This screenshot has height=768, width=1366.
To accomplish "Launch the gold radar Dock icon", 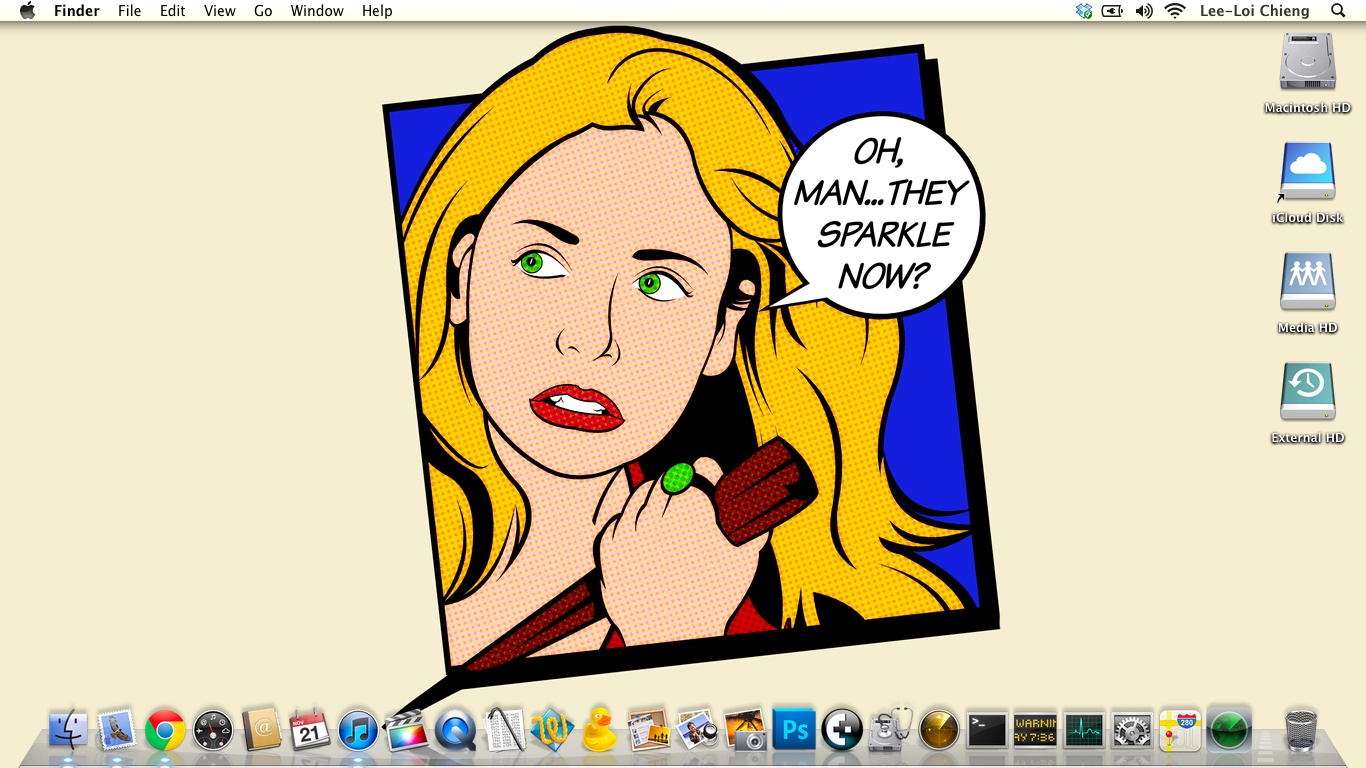I will [939, 730].
